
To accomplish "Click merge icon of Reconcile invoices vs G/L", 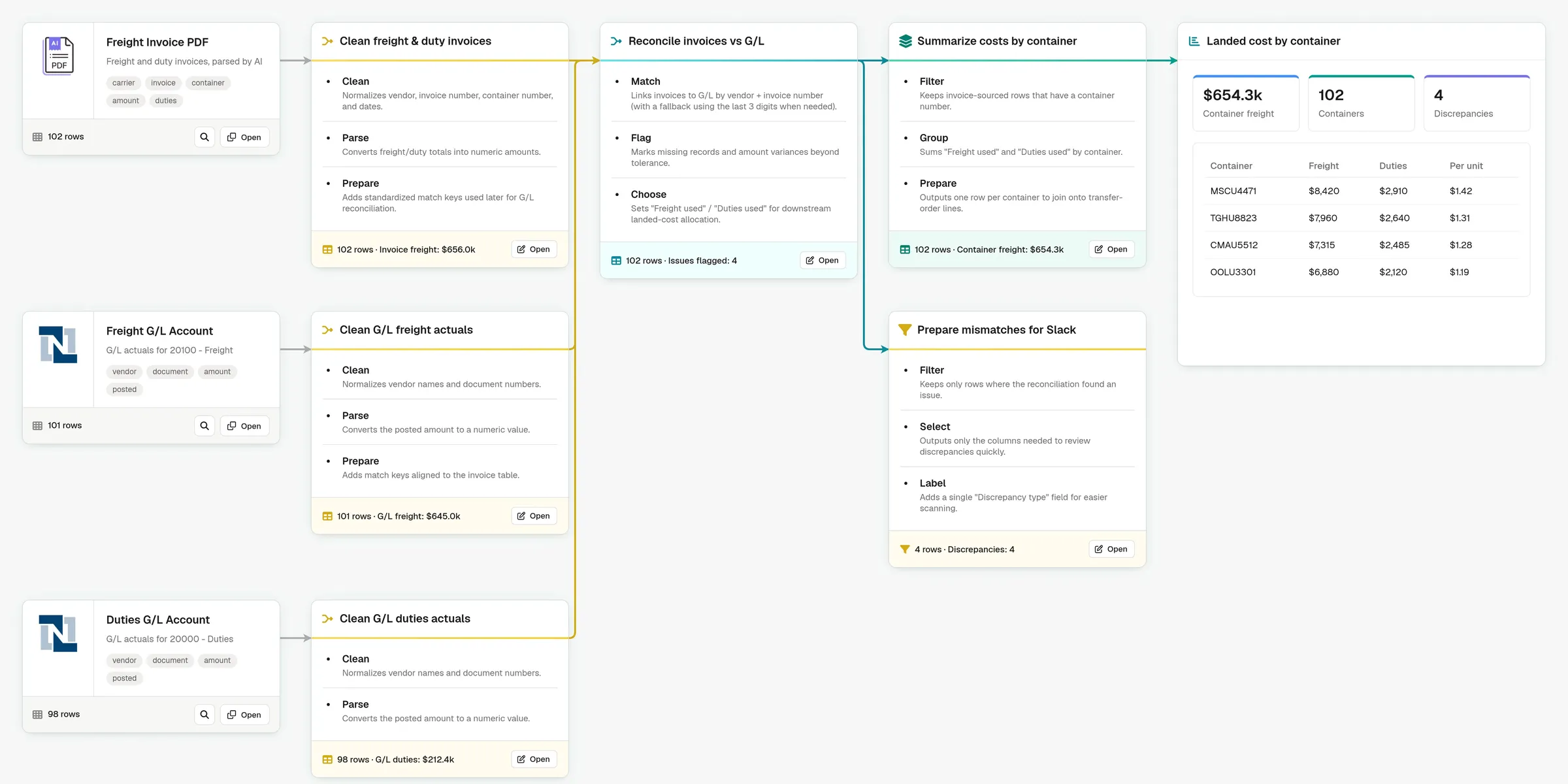I will click(616, 41).
